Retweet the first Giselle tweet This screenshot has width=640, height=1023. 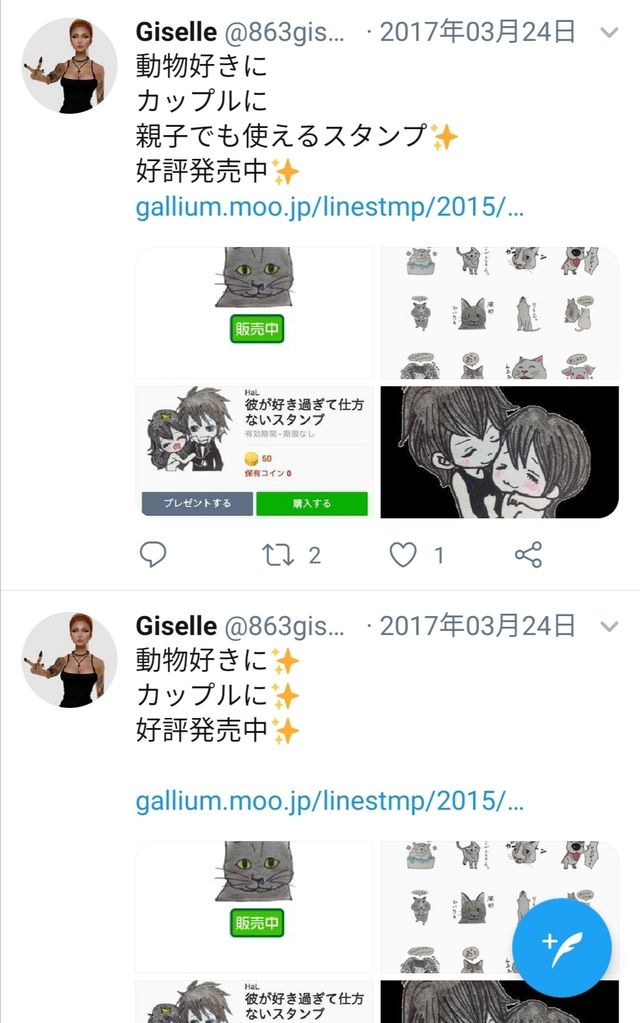tap(278, 555)
